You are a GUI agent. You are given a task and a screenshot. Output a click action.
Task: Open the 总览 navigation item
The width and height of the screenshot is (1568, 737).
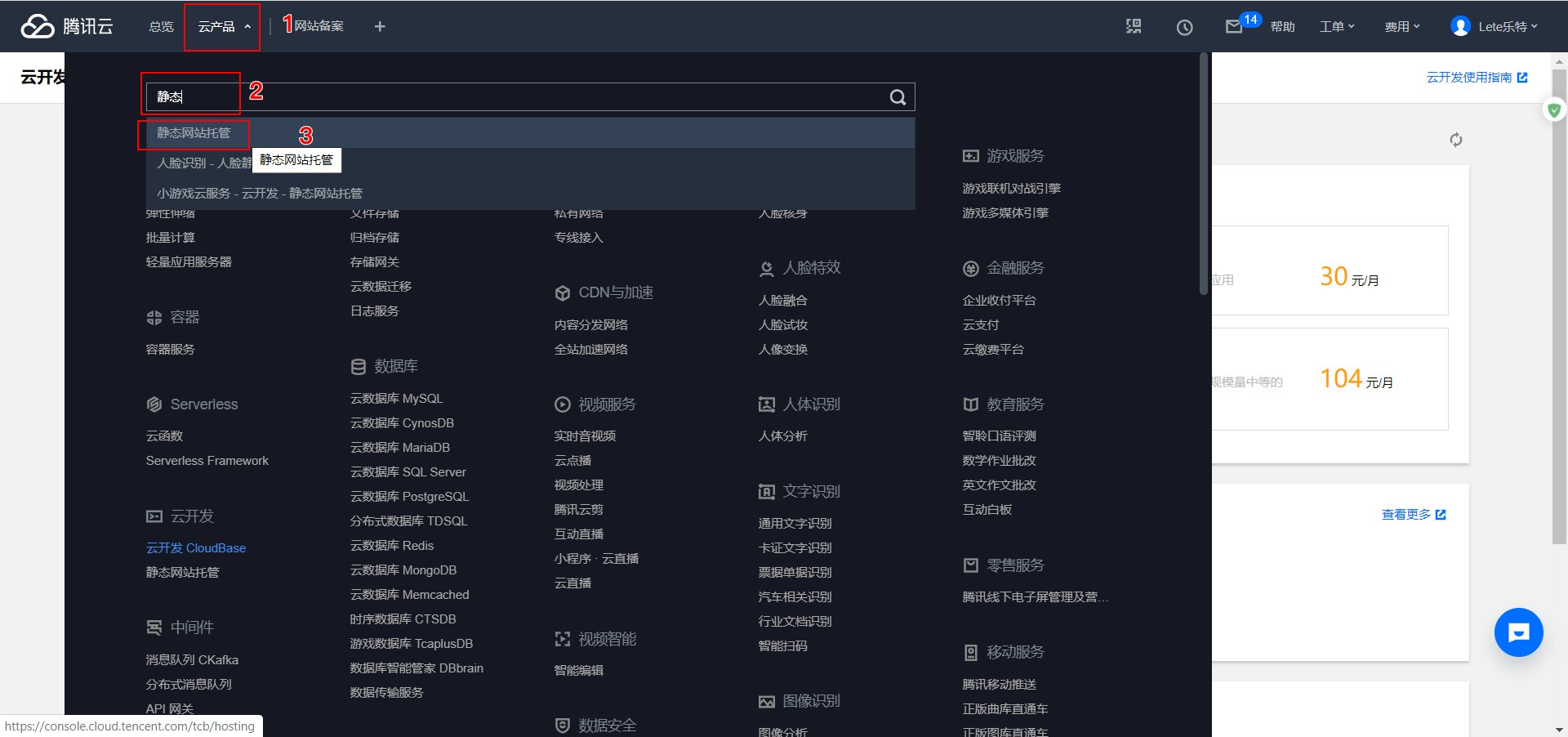click(x=161, y=27)
